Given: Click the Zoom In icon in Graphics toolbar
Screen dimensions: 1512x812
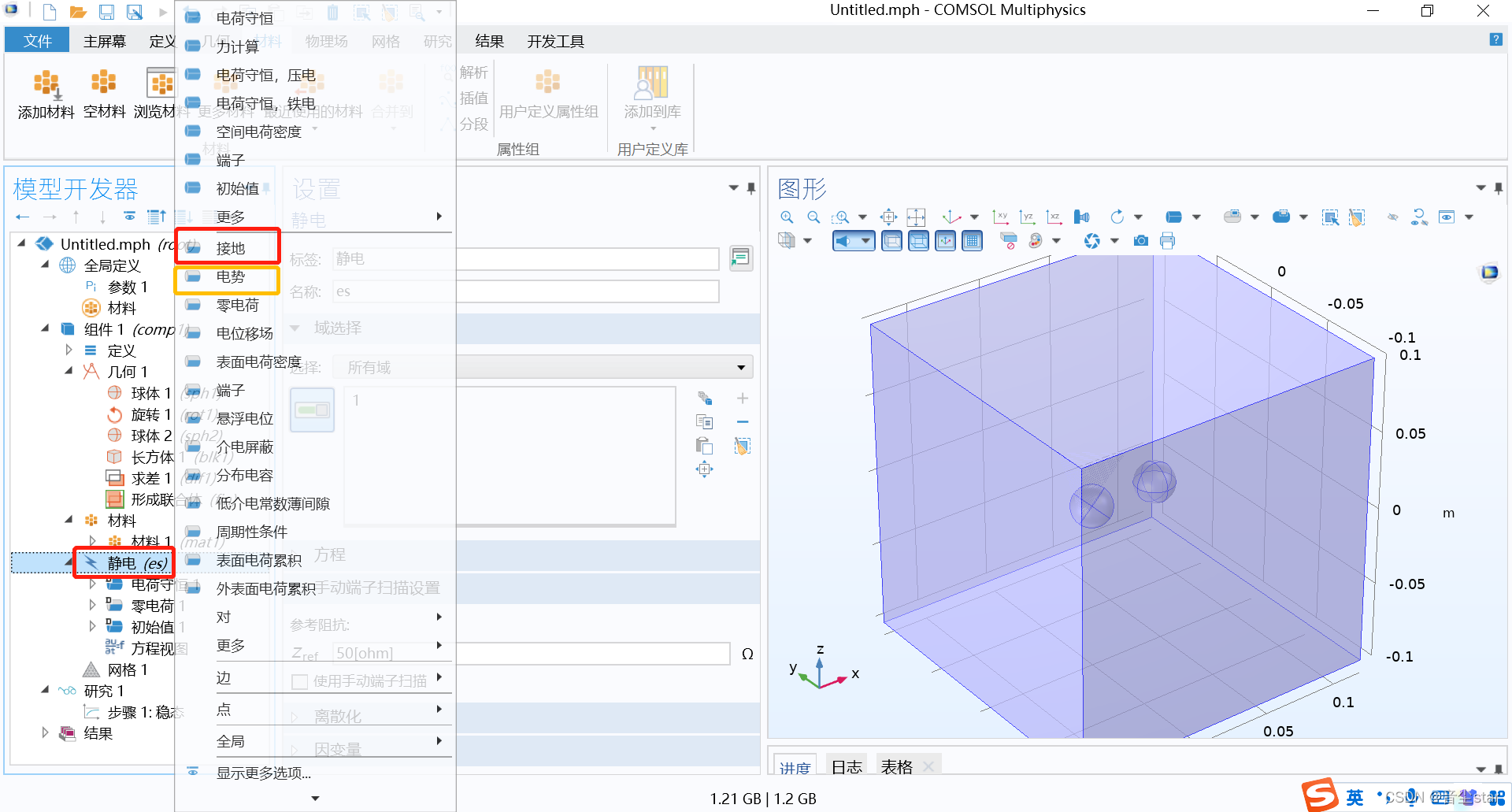Looking at the screenshot, I should [786, 217].
